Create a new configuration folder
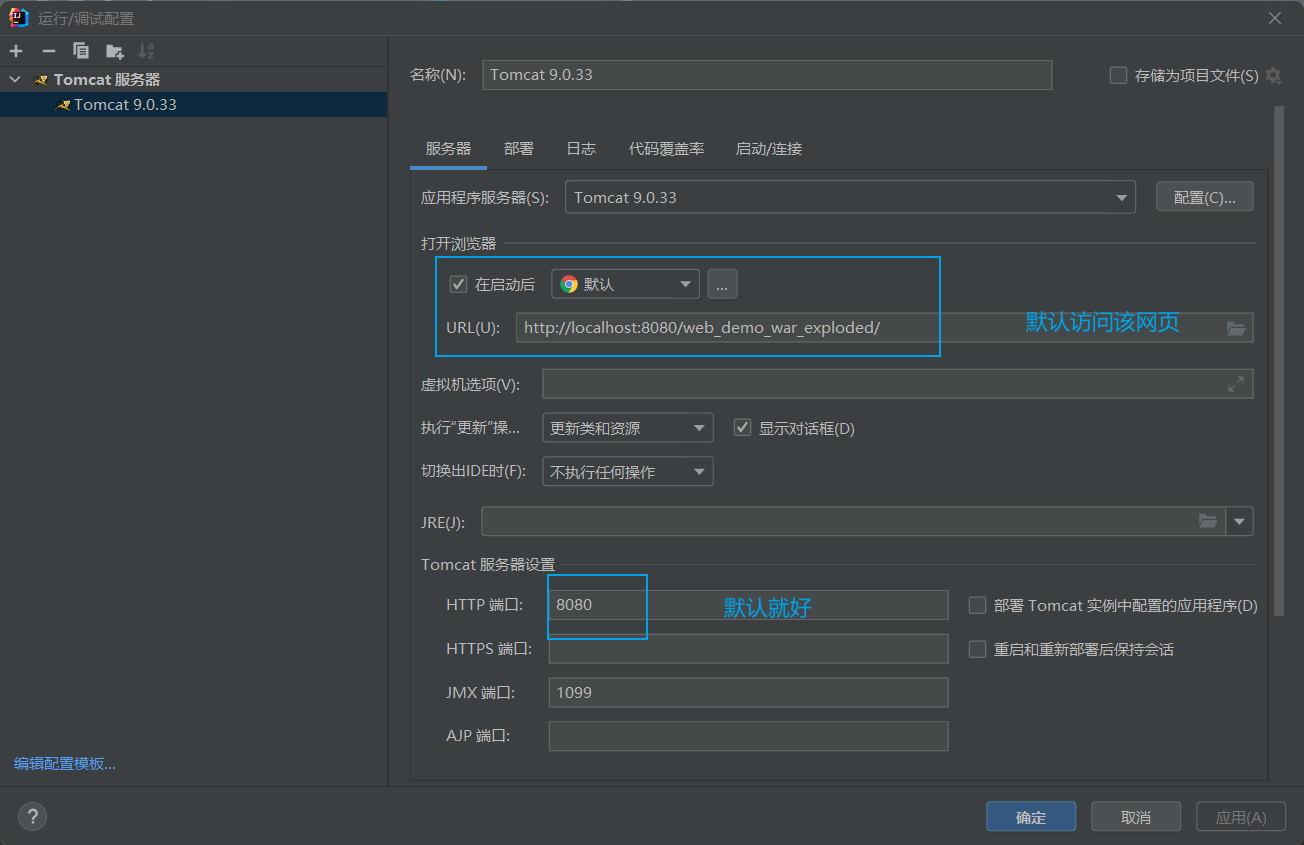Image resolution: width=1304 pixels, height=845 pixels. tap(115, 51)
